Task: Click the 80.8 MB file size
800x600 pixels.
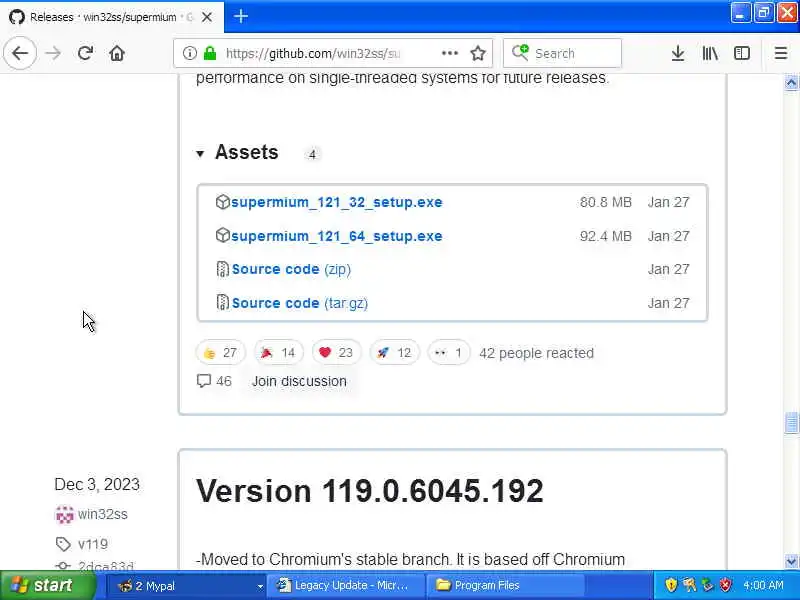Action: click(x=606, y=202)
